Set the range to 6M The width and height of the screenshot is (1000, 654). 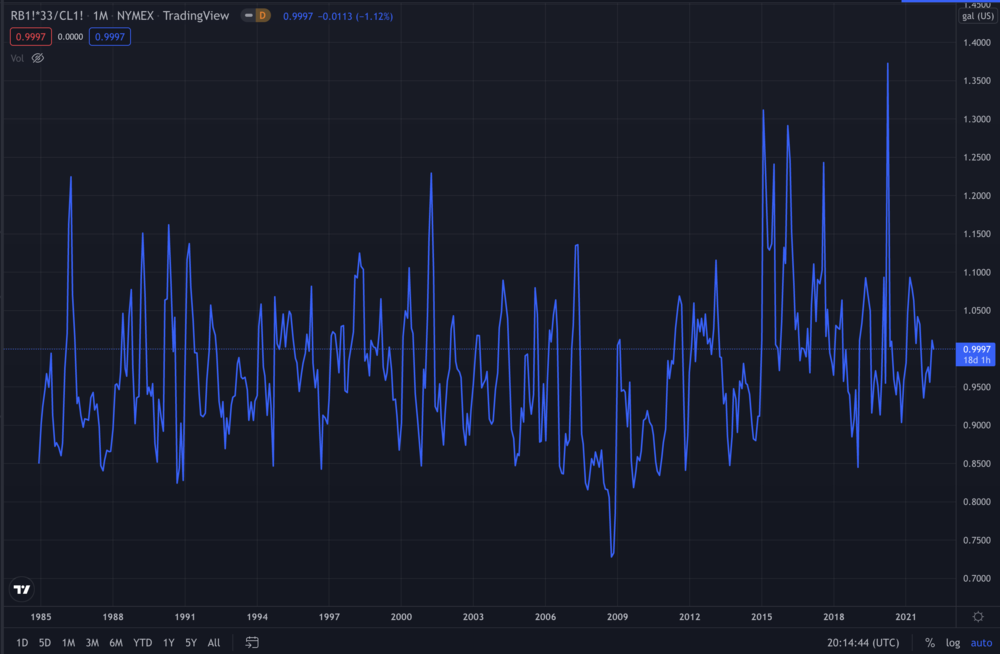(x=116, y=642)
